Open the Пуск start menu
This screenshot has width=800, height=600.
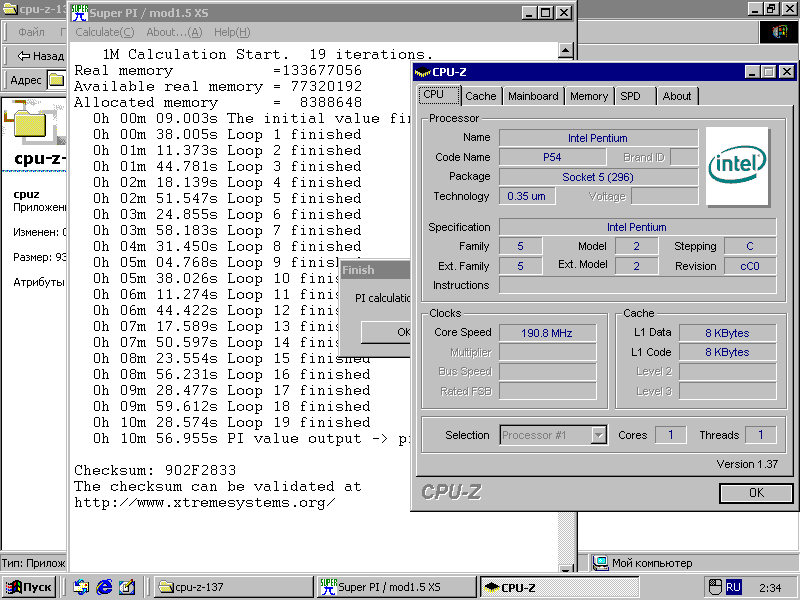29,587
